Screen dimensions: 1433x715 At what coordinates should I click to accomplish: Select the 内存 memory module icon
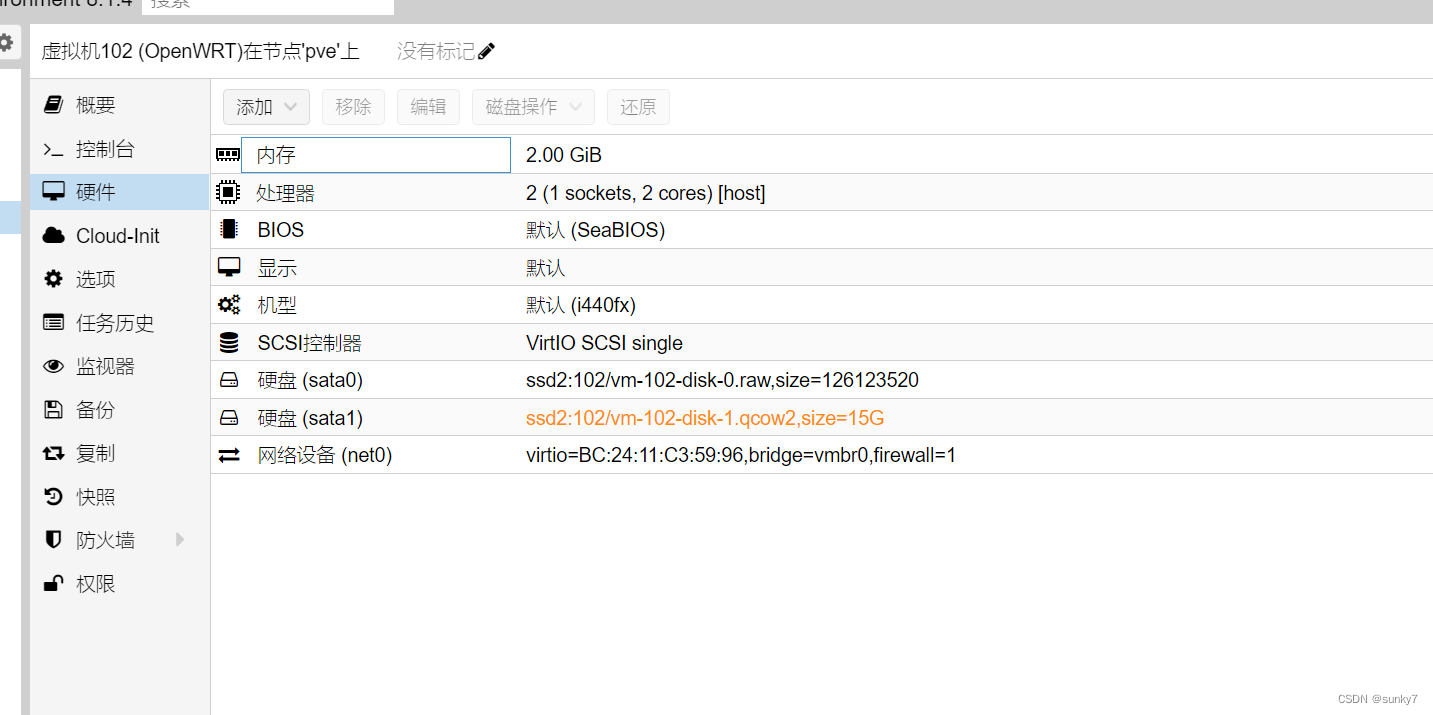coord(228,154)
